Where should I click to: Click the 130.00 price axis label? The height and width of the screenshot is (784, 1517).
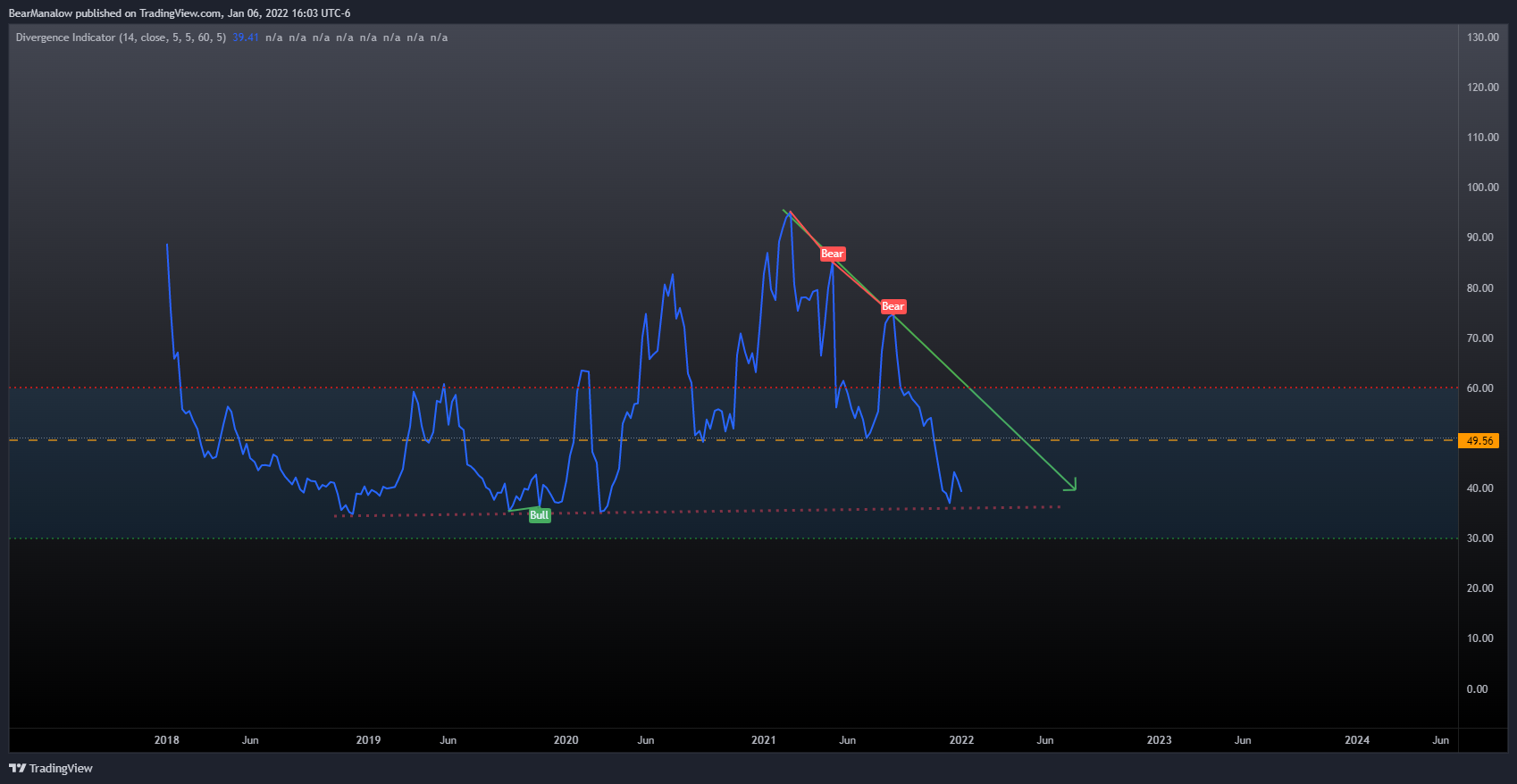[1483, 38]
